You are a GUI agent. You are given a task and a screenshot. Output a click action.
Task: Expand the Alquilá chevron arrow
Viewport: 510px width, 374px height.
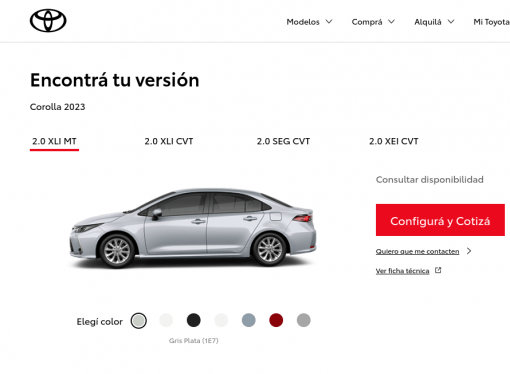click(x=451, y=22)
